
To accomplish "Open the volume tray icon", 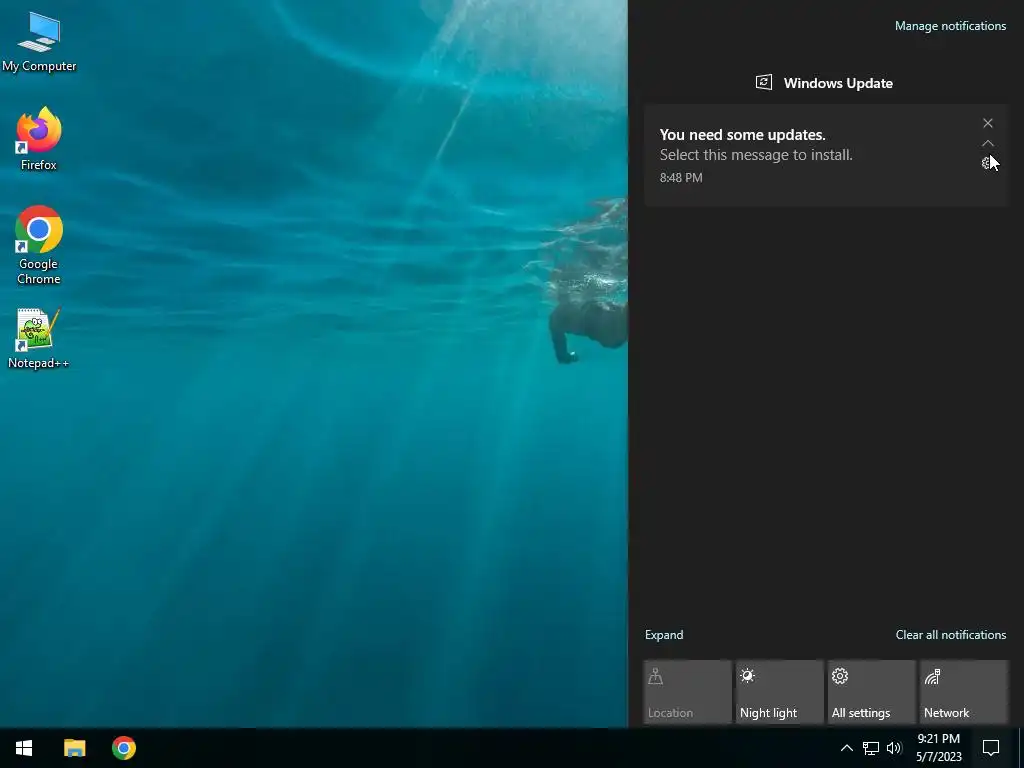I will [894, 748].
